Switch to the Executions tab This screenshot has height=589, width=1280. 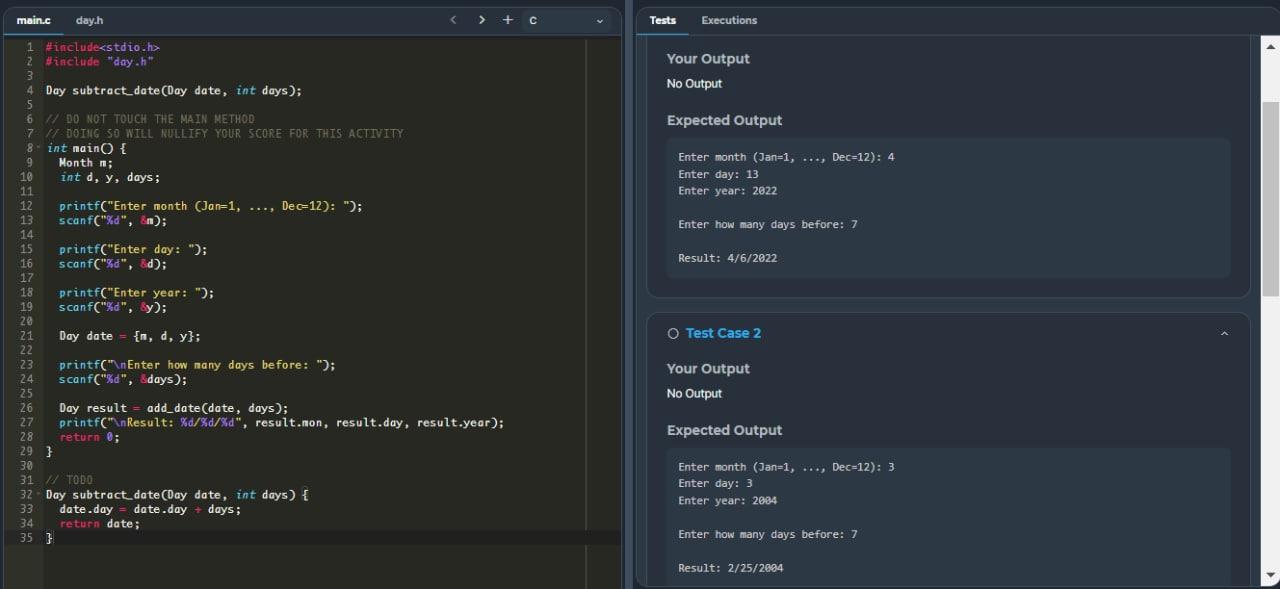[x=729, y=19]
